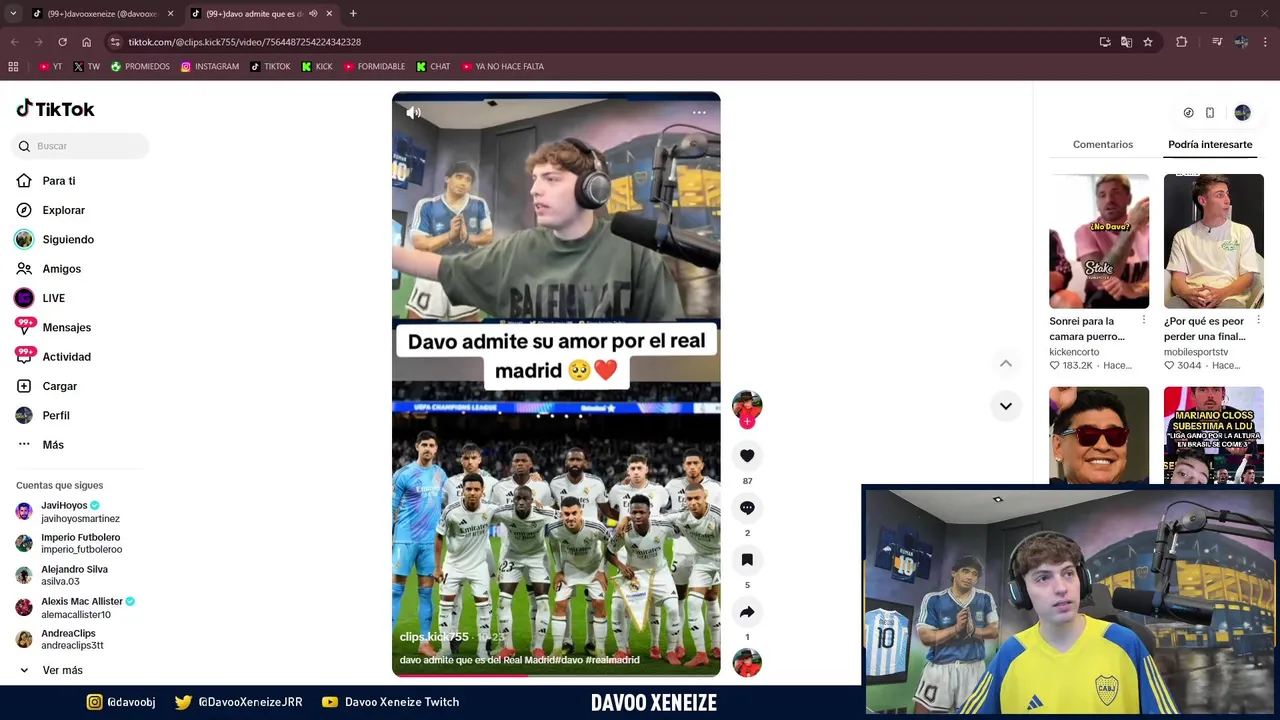Share the video with arrow icon
Viewport: 1280px width, 720px height.
pos(747,612)
